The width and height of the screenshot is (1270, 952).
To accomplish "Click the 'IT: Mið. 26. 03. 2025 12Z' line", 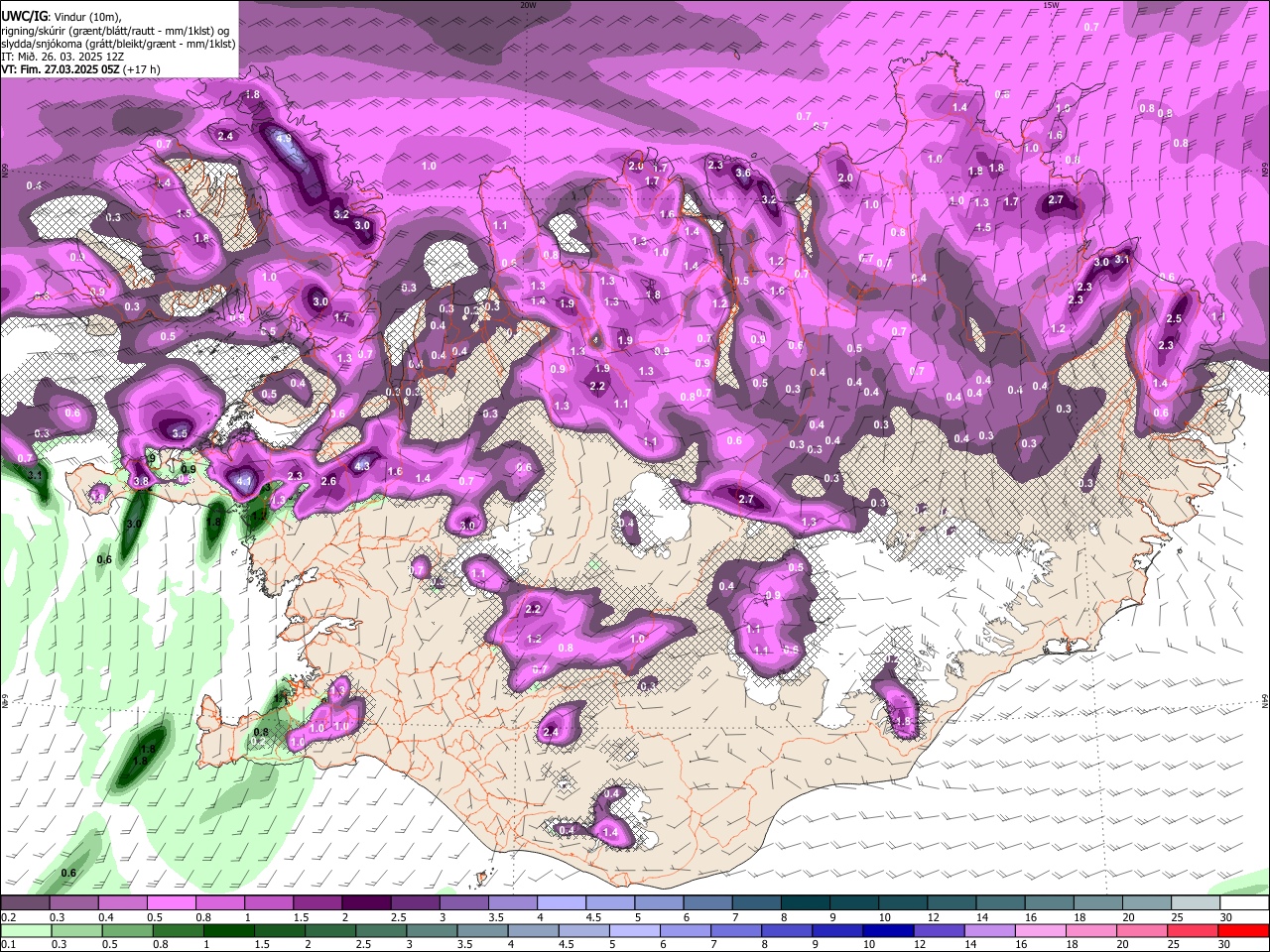I will point(63,57).
